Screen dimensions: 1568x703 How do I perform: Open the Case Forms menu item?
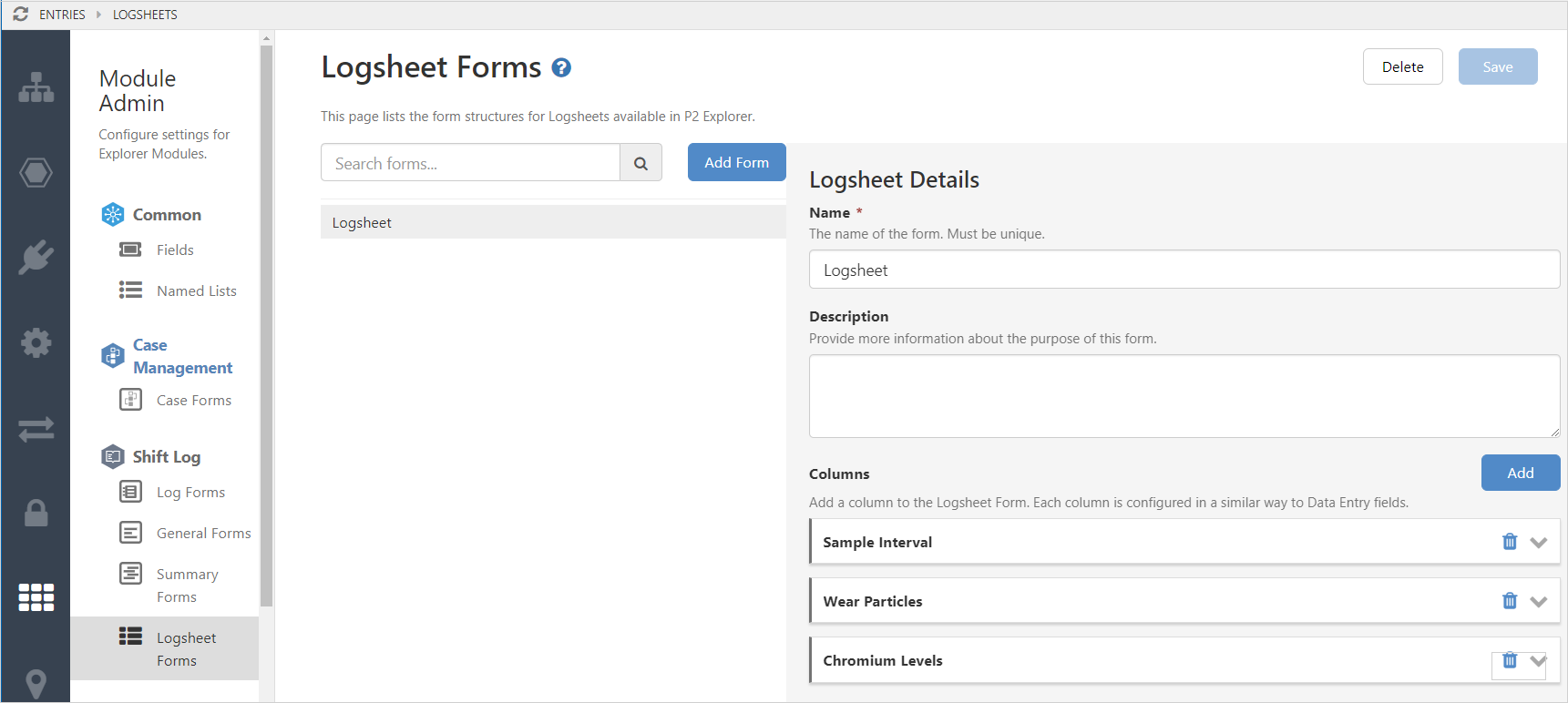[193, 401]
